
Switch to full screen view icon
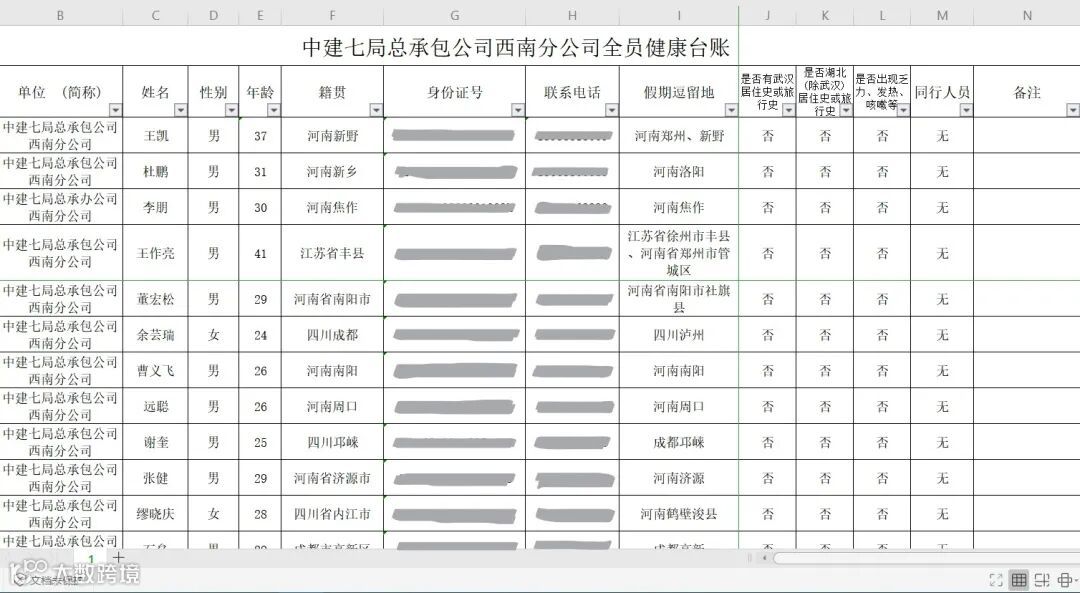(x=996, y=580)
